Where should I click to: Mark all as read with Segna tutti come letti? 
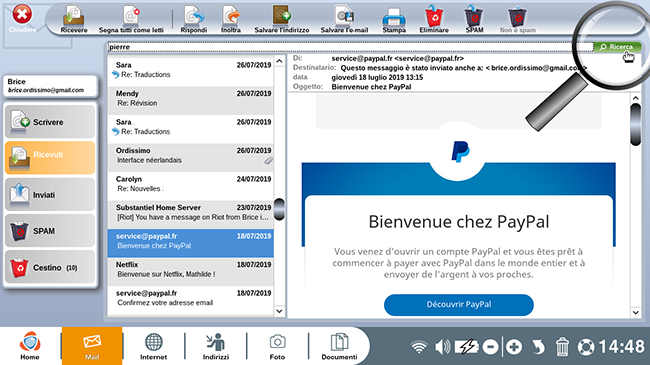coord(131,19)
